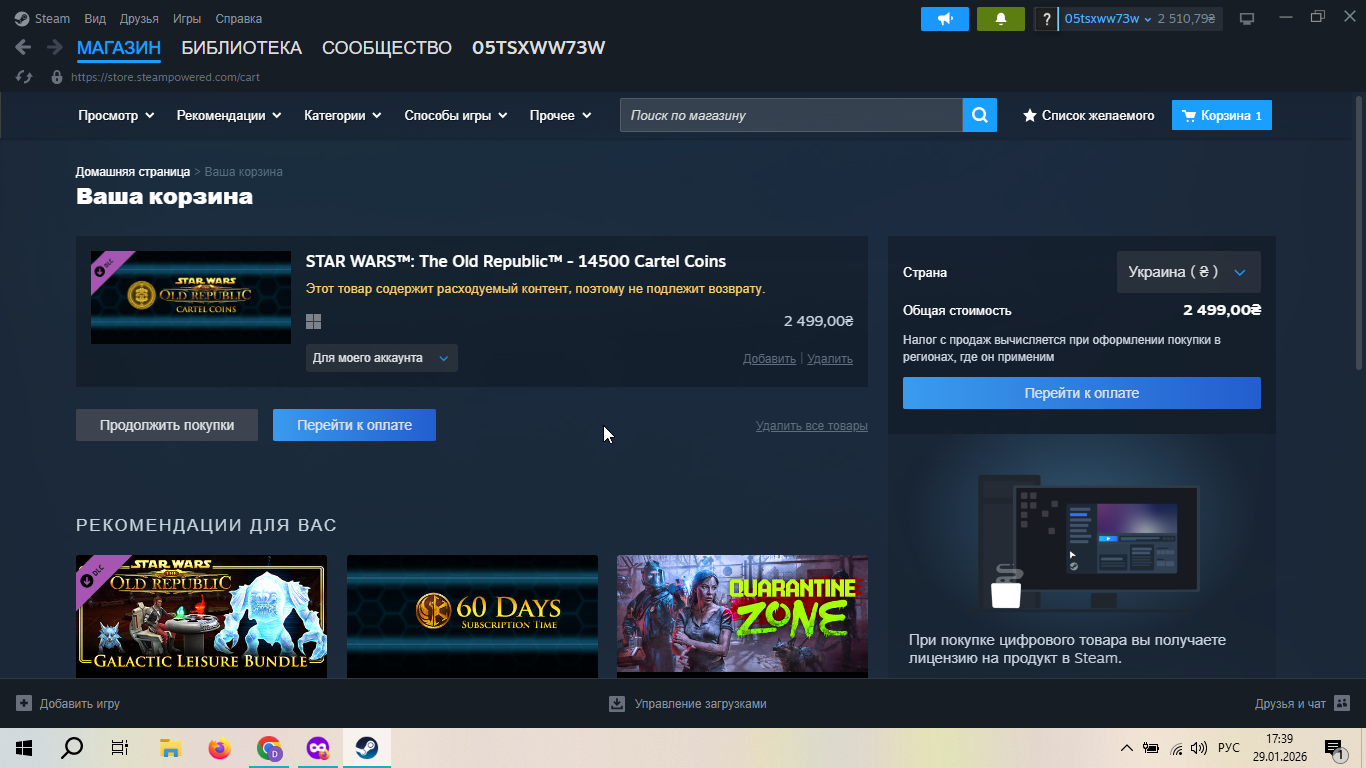This screenshot has height=768, width=1366.
Task: Click the store search magnifier button
Action: tap(980, 115)
